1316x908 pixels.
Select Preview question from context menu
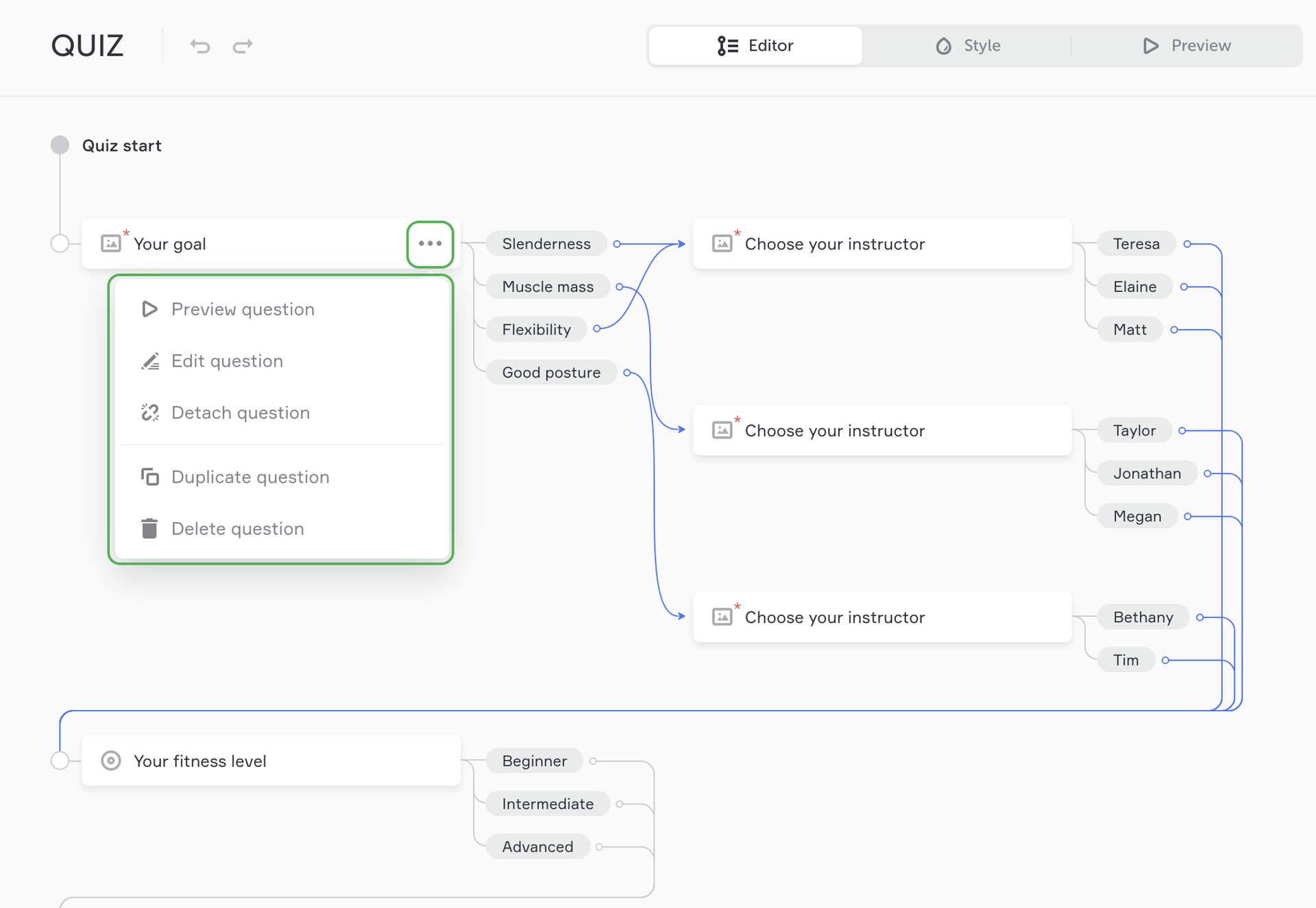click(x=243, y=309)
